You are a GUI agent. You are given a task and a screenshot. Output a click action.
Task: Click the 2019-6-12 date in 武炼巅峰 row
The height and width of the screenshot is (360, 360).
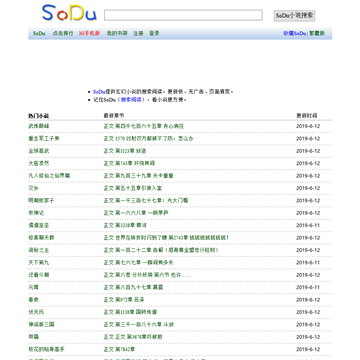click(308, 126)
